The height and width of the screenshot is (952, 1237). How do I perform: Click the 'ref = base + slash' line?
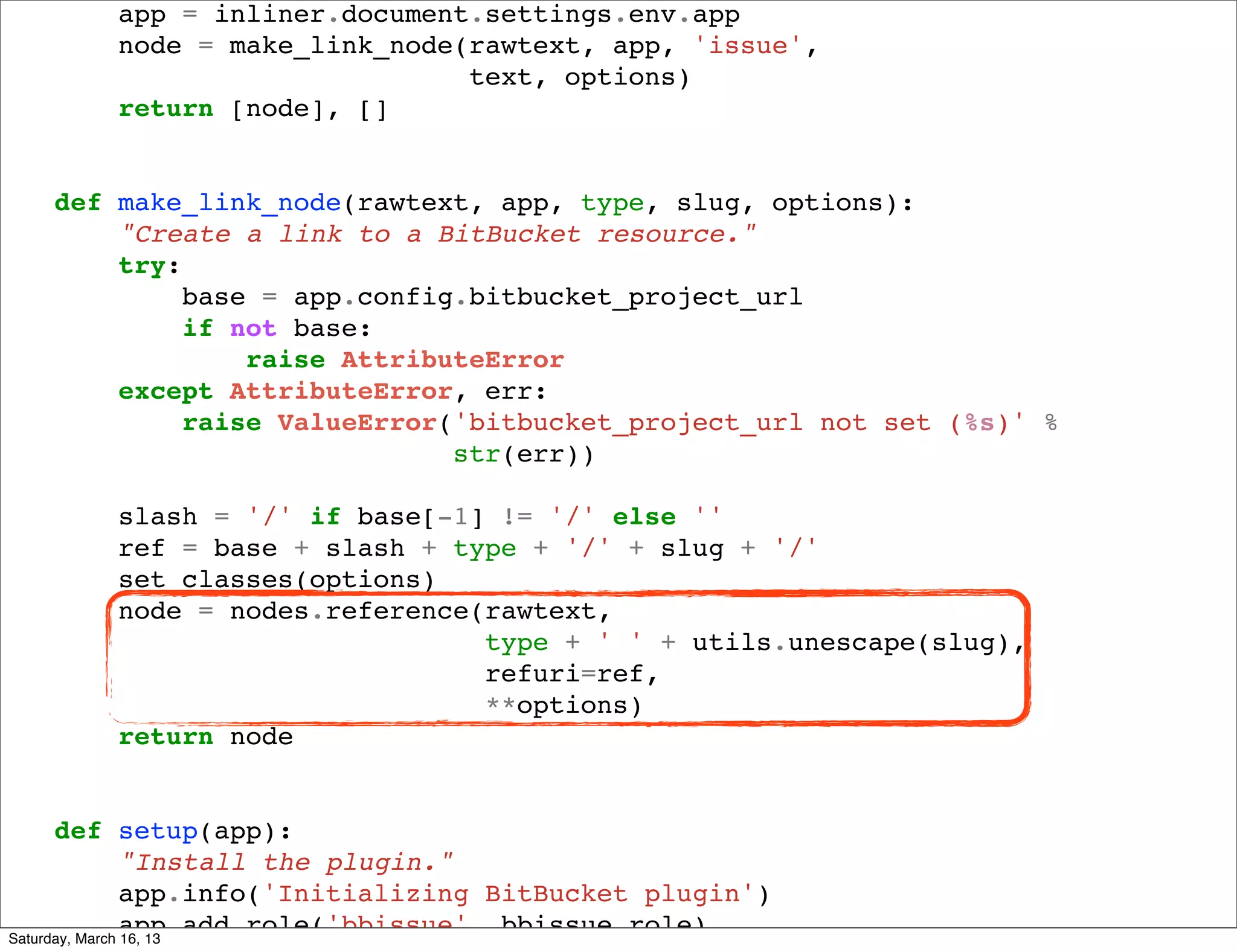point(467,549)
